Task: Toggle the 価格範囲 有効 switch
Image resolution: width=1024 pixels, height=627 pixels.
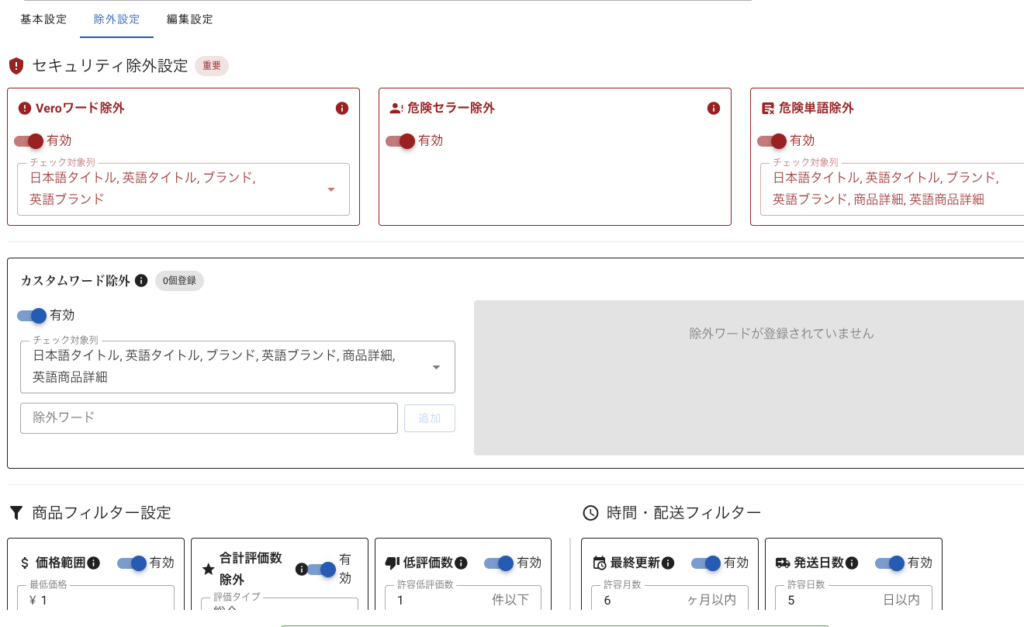Action: pos(133,563)
